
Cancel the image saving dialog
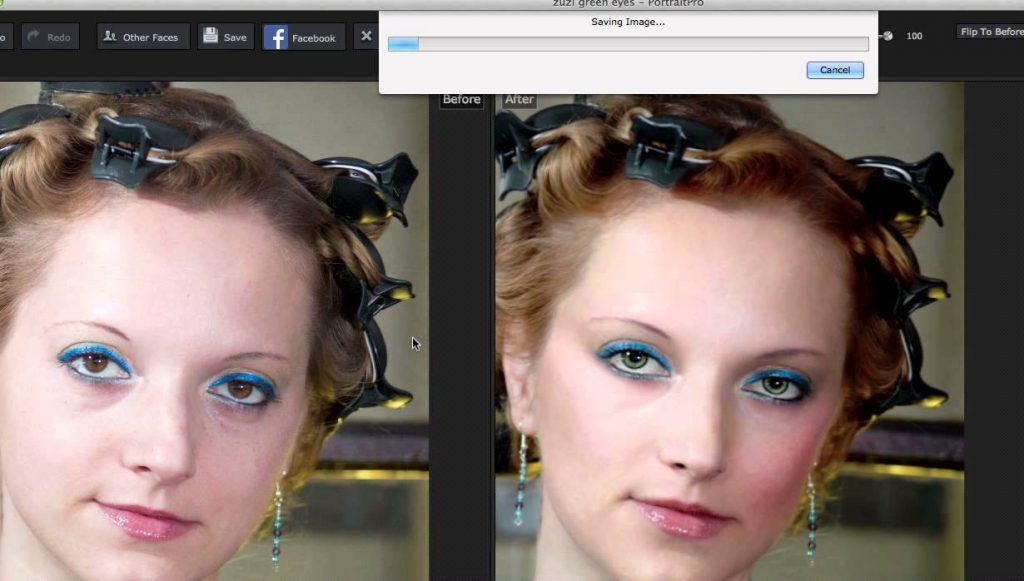tap(835, 70)
